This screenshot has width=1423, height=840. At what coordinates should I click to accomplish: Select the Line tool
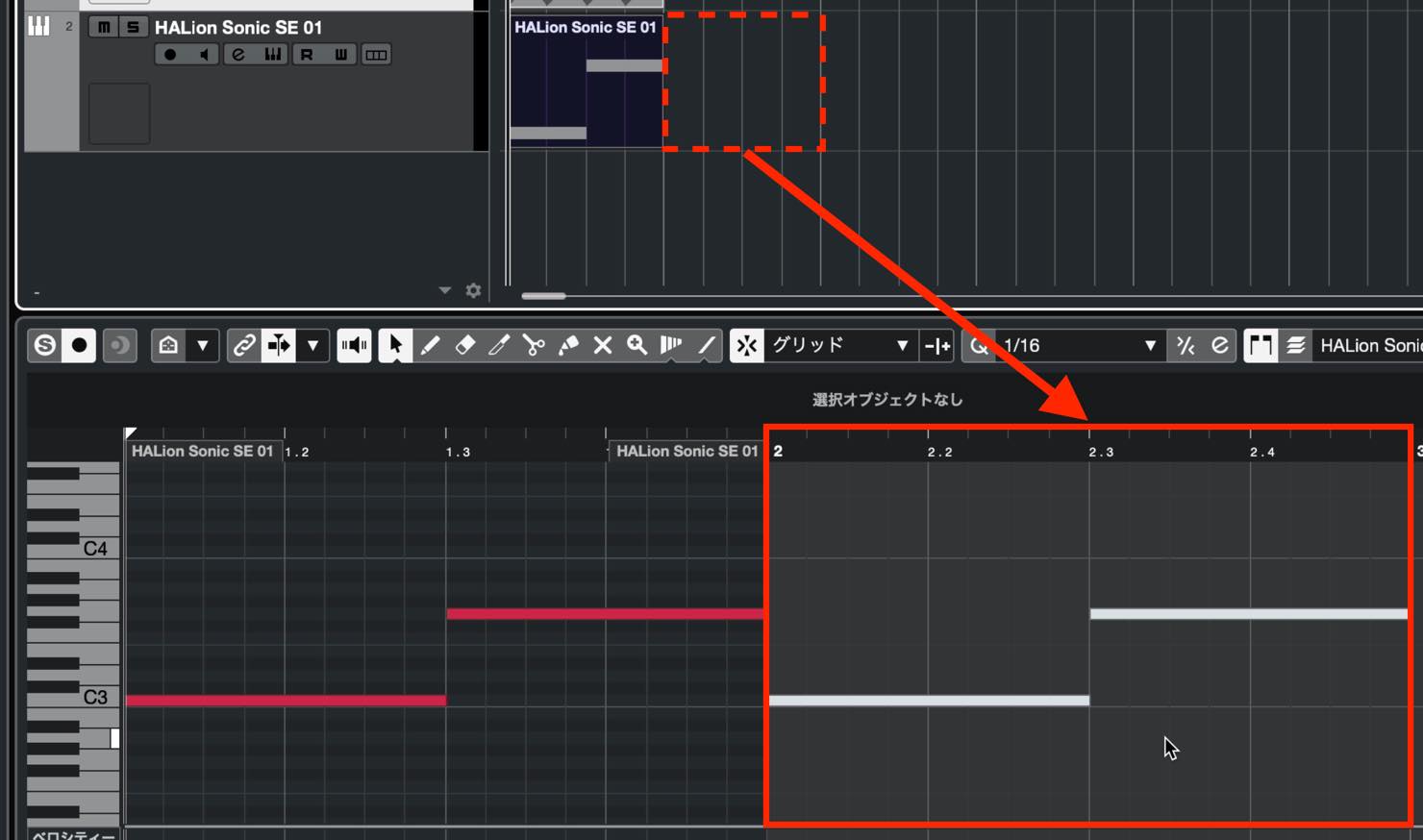pos(706,345)
